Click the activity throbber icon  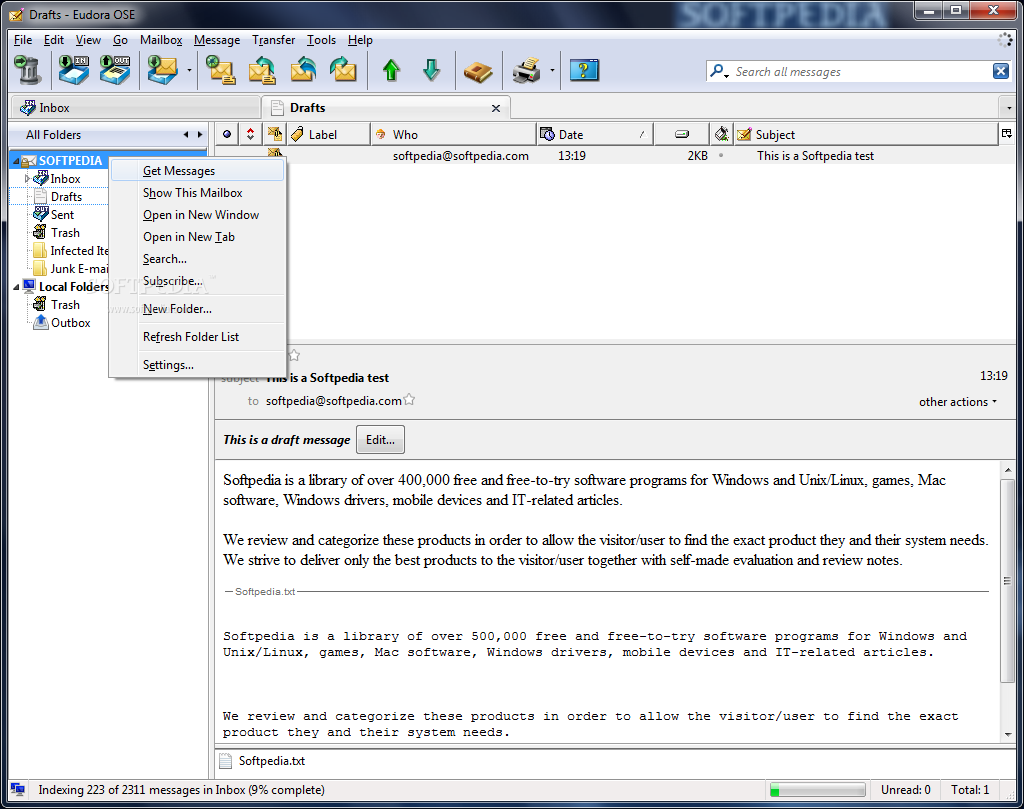1004,40
